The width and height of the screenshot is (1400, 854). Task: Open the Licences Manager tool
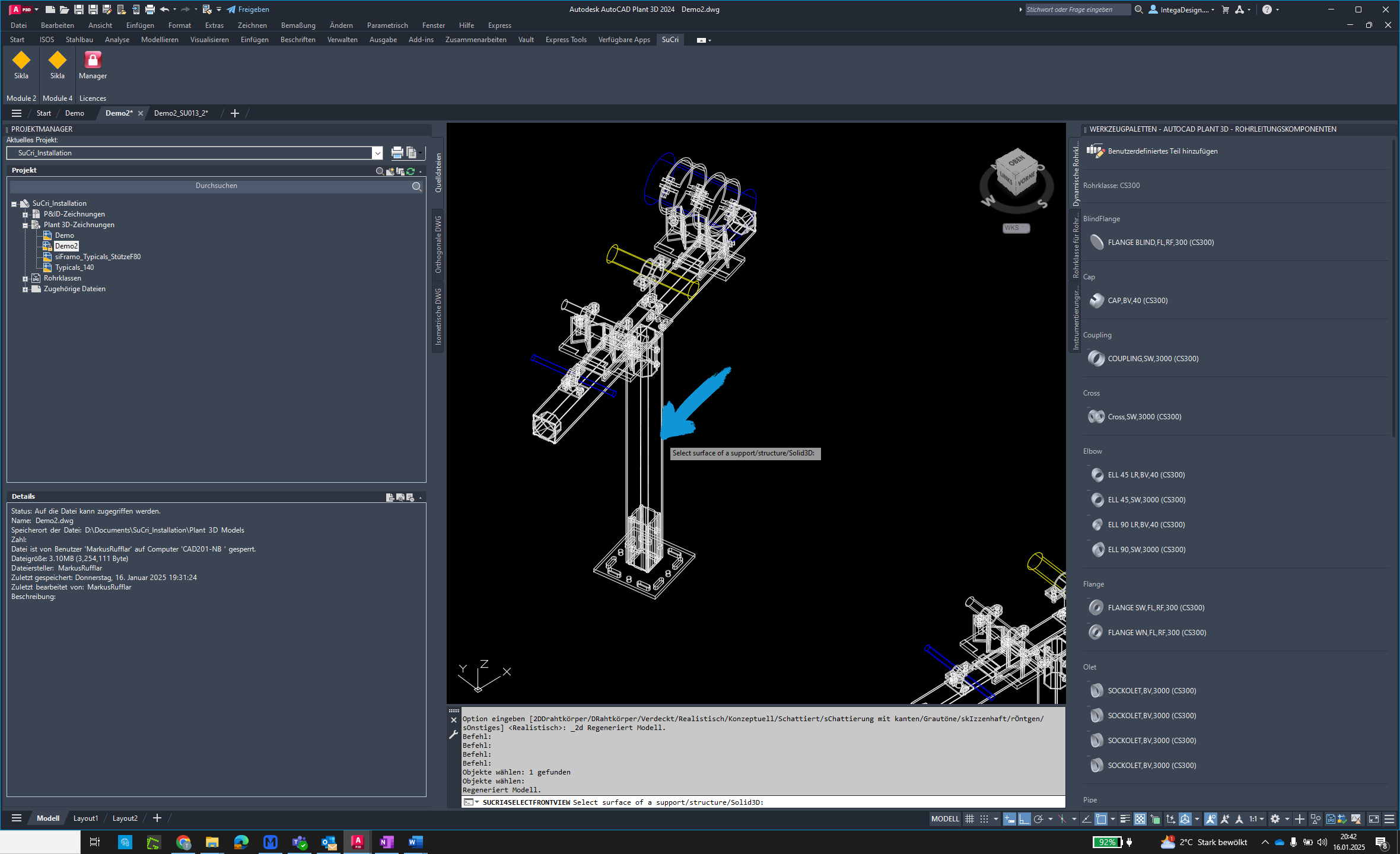tap(93, 65)
